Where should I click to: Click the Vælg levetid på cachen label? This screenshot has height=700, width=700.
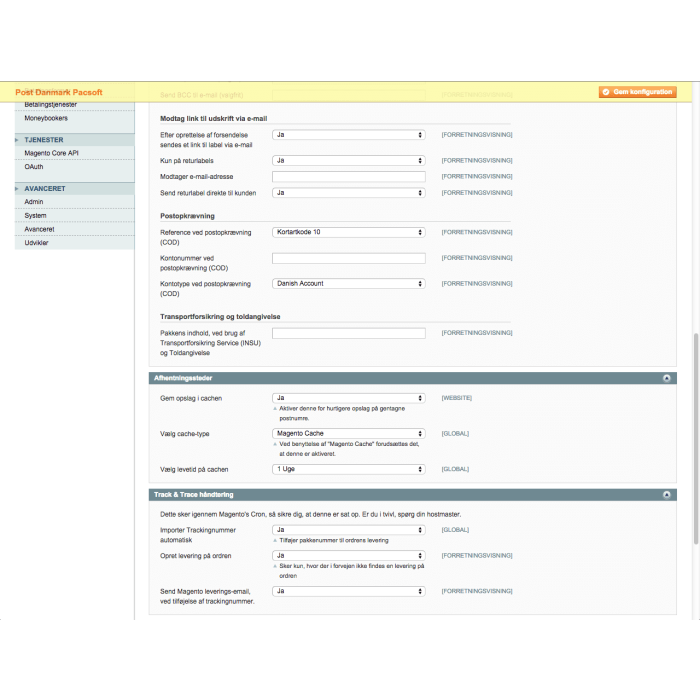[x=194, y=470]
